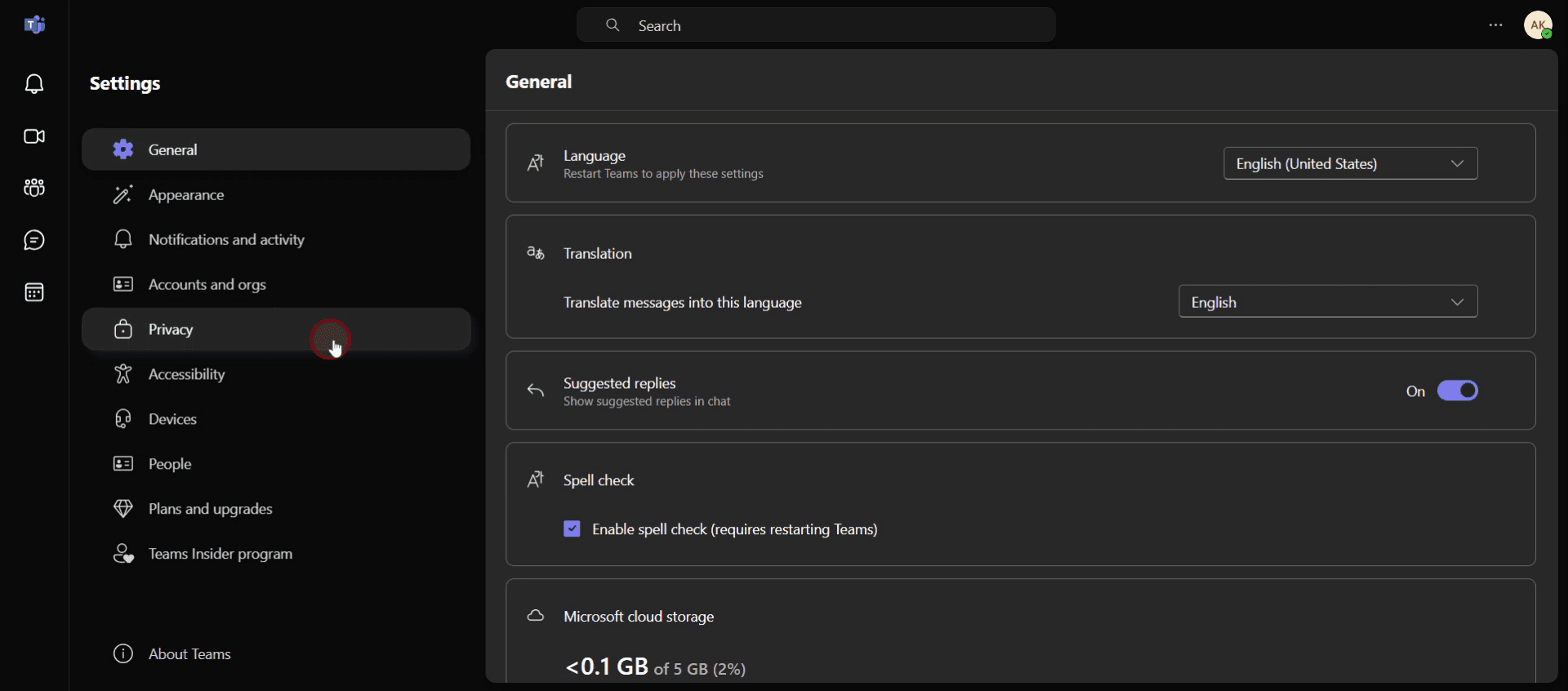
Task: Click the gear icon beside General
Action: pyautogui.click(x=123, y=149)
